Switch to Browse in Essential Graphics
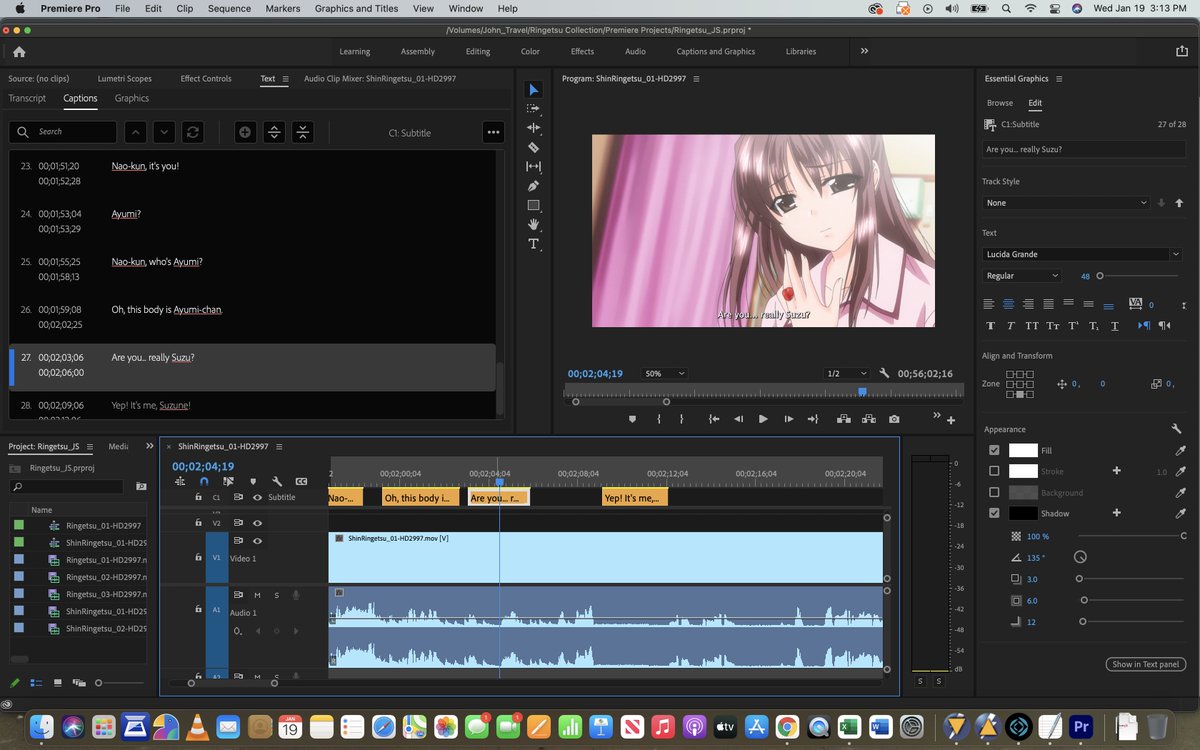Screen dimensions: 1200x750 (1000, 103)
